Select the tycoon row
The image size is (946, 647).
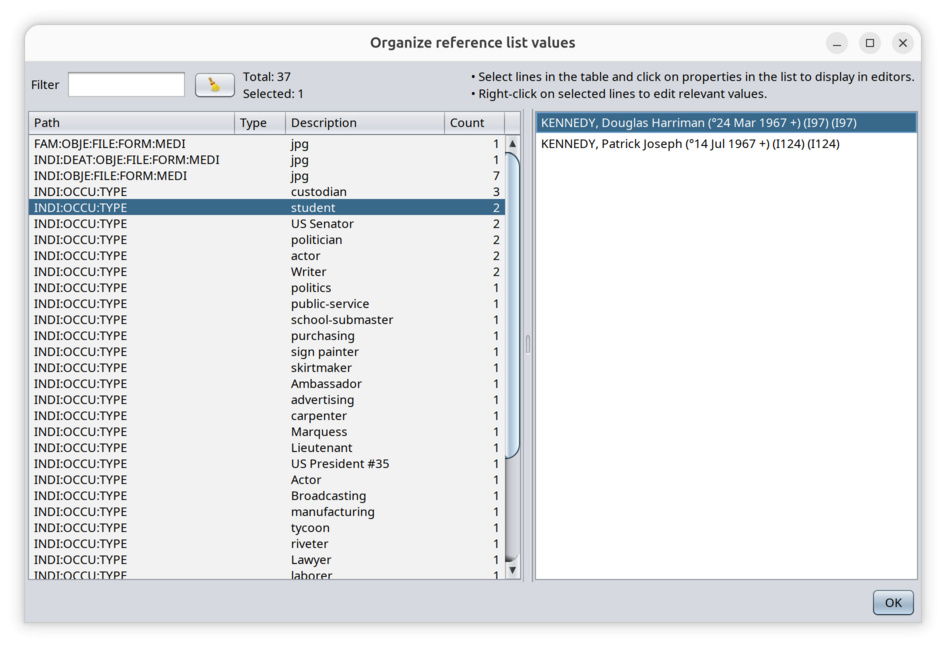(267, 527)
